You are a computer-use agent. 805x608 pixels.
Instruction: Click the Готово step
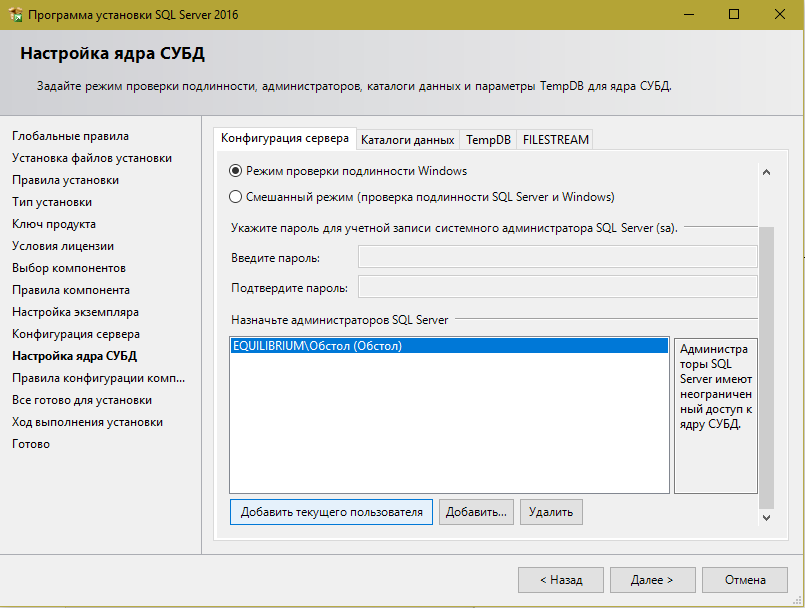pos(31,444)
